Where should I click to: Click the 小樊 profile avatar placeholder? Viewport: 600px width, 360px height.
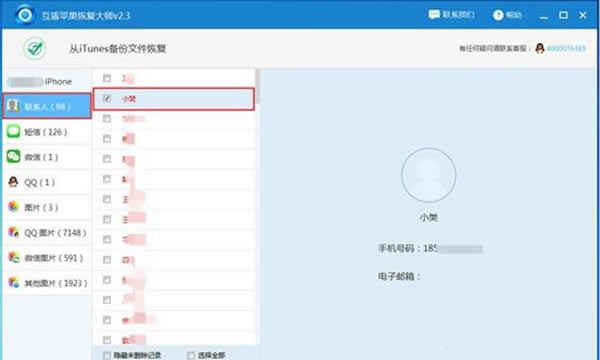[x=429, y=175]
